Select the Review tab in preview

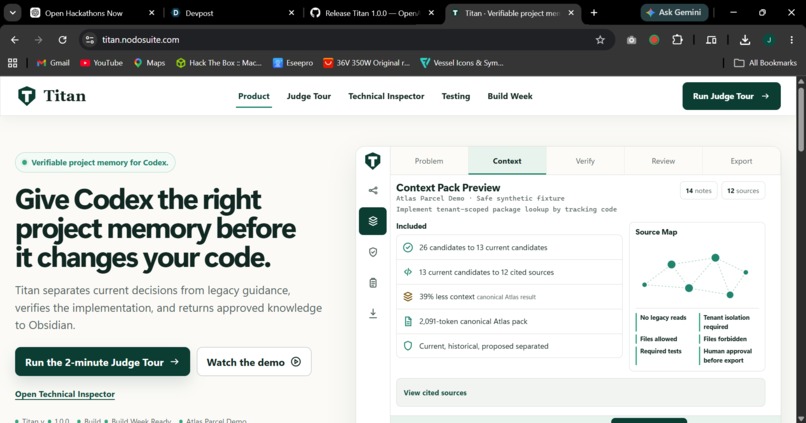coord(663,161)
